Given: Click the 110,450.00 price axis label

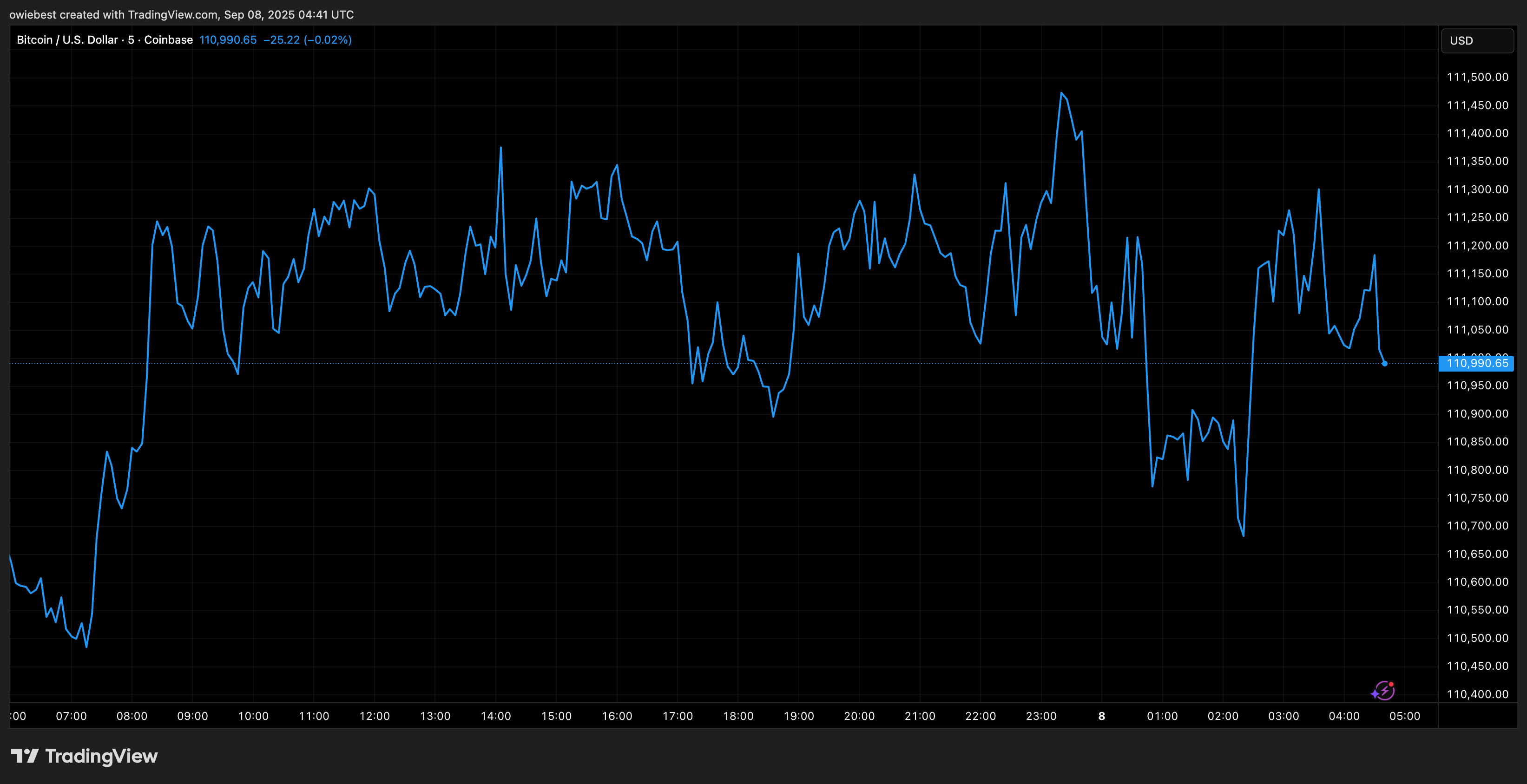Looking at the screenshot, I should 1477,666.
